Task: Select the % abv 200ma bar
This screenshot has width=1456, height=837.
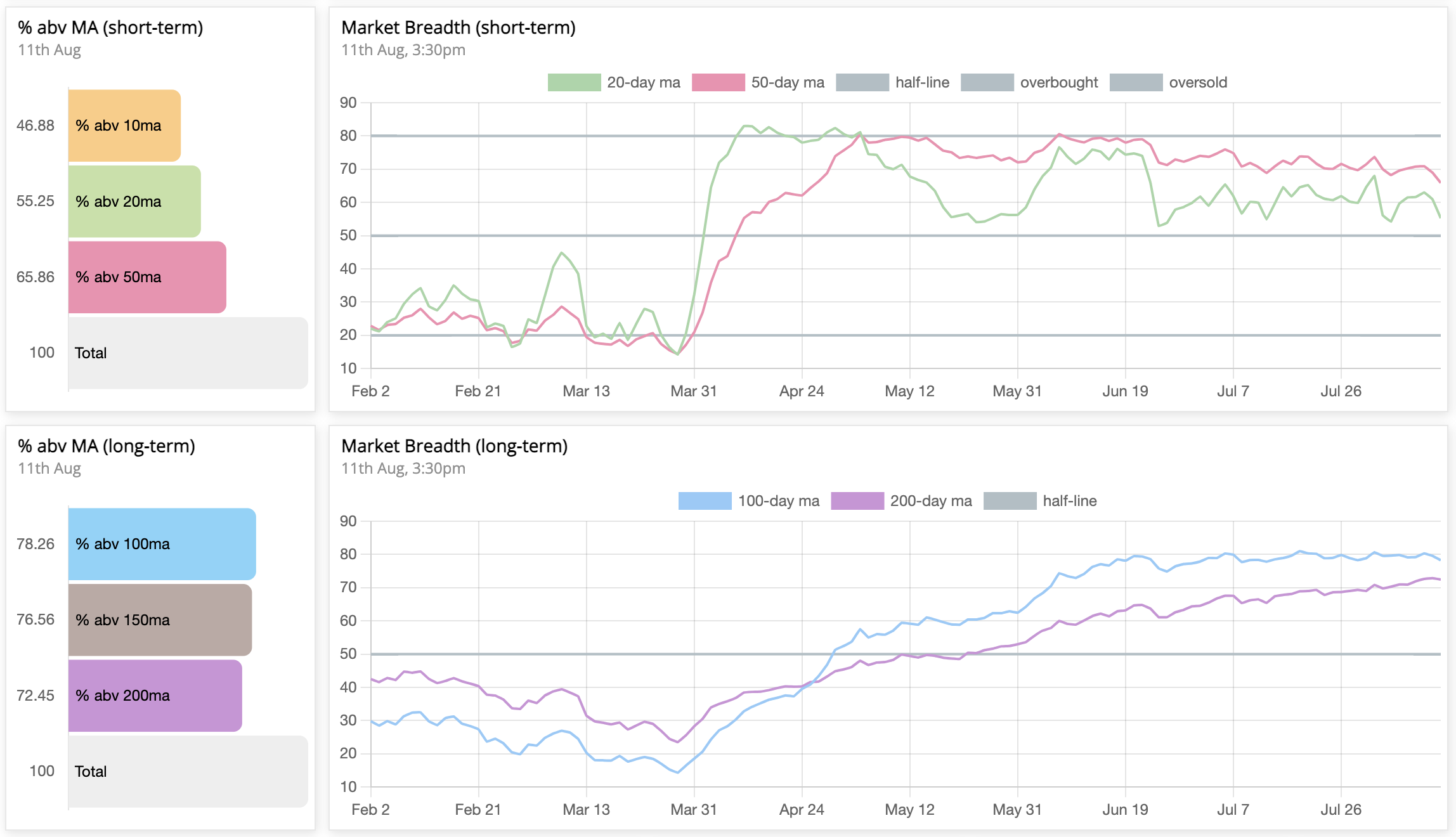Action: pyautogui.click(x=155, y=696)
